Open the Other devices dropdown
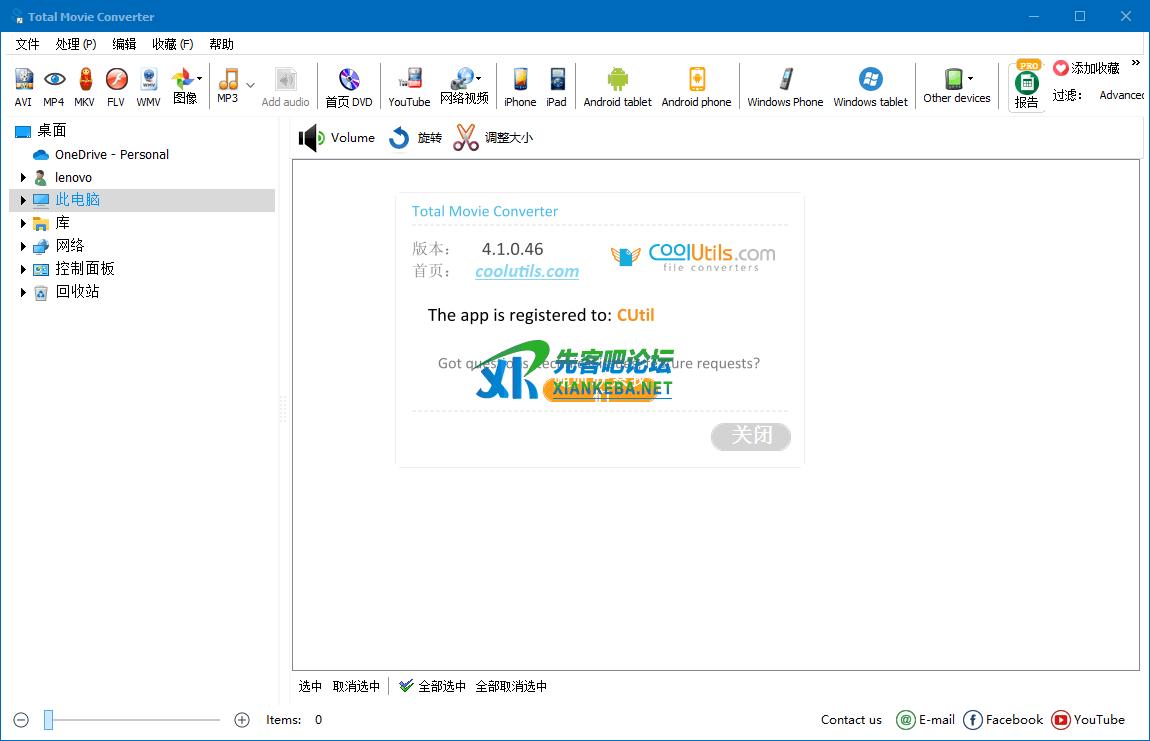1150x741 pixels. point(970,79)
